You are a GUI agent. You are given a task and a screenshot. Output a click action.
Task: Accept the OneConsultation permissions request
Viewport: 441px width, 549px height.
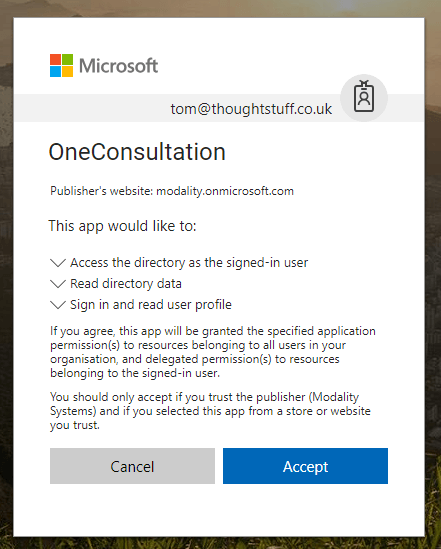(x=305, y=466)
